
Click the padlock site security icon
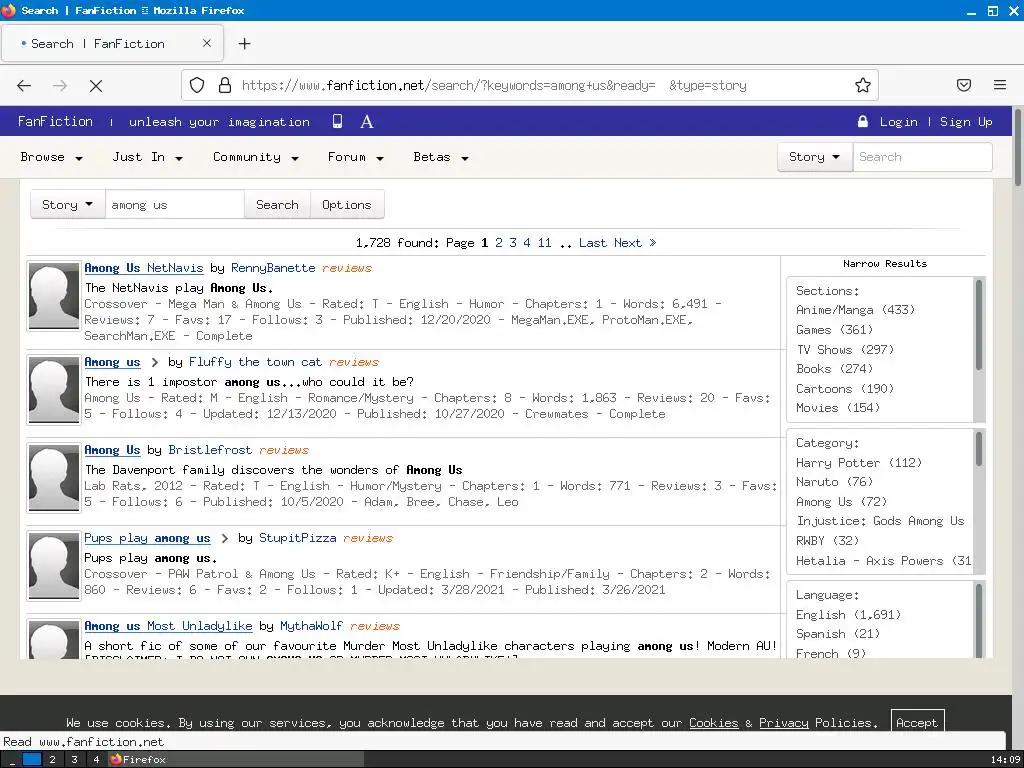pos(225,86)
